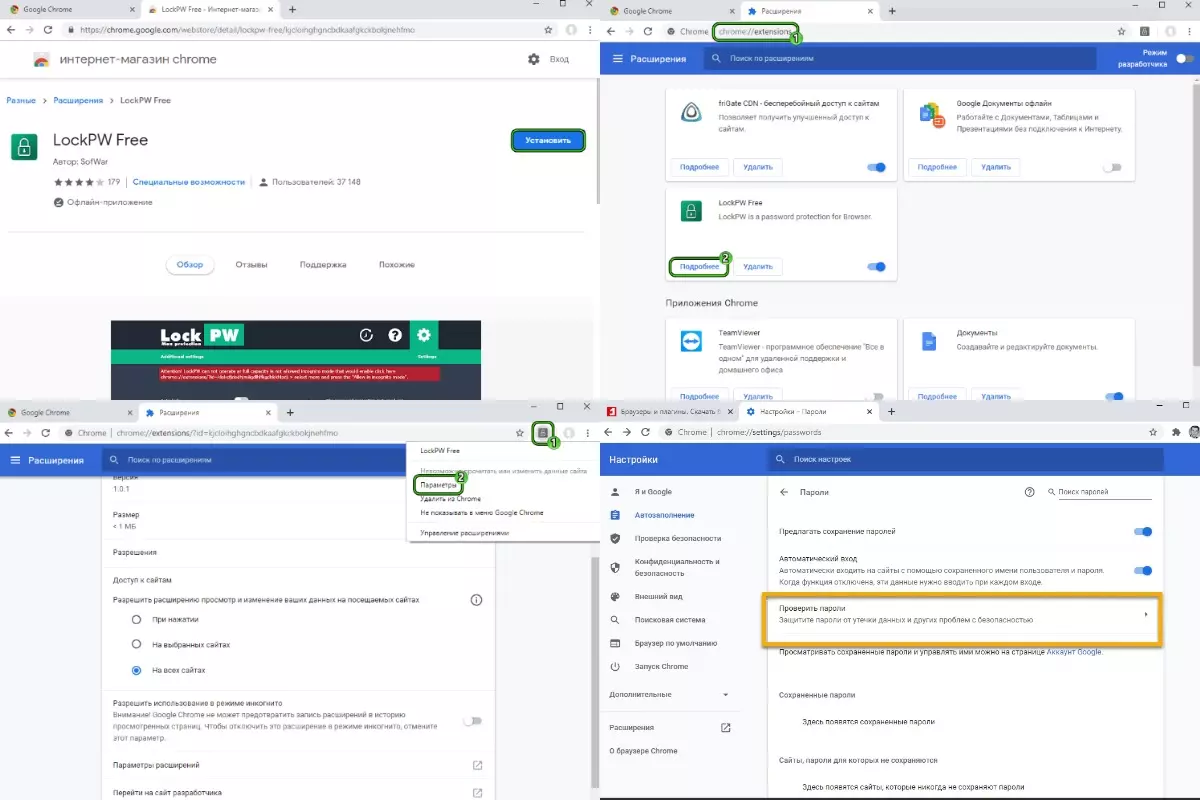
Task: Open the help icon on the Пароли page
Action: (x=1029, y=492)
